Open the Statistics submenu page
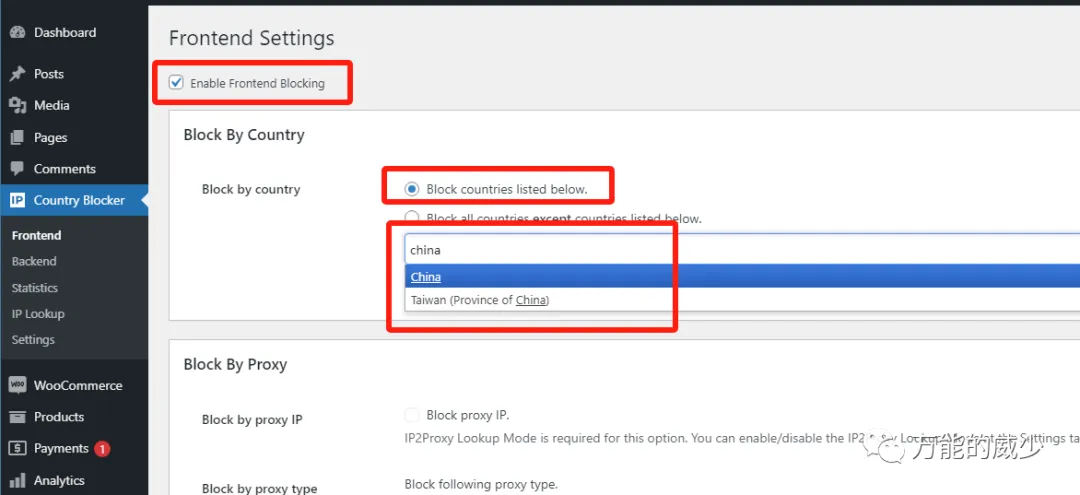This screenshot has width=1080, height=495. tap(34, 288)
